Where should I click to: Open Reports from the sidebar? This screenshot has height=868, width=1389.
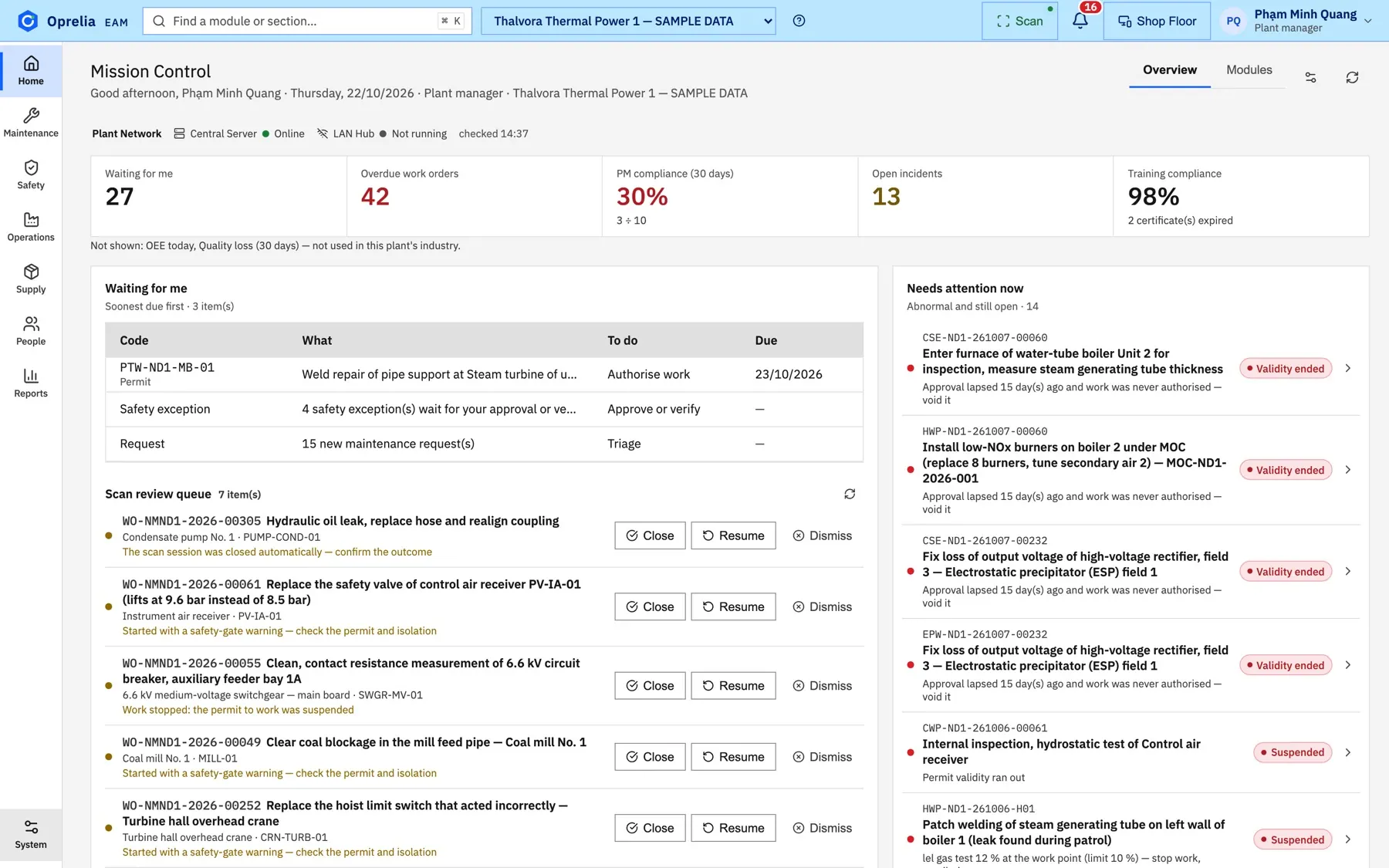click(x=31, y=383)
